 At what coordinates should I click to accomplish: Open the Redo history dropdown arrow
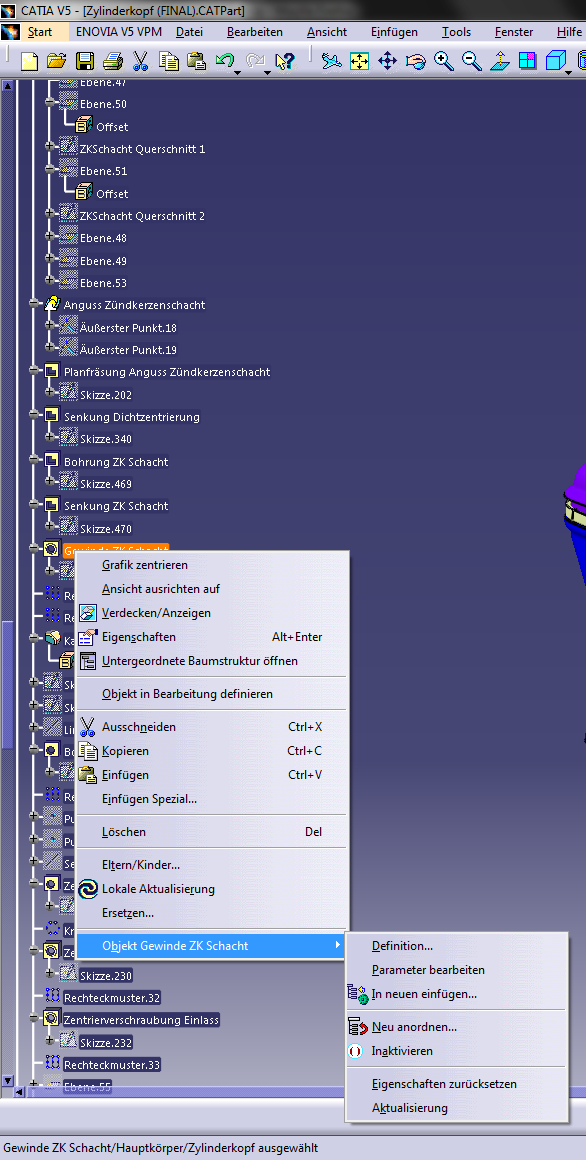tap(267, 72)
